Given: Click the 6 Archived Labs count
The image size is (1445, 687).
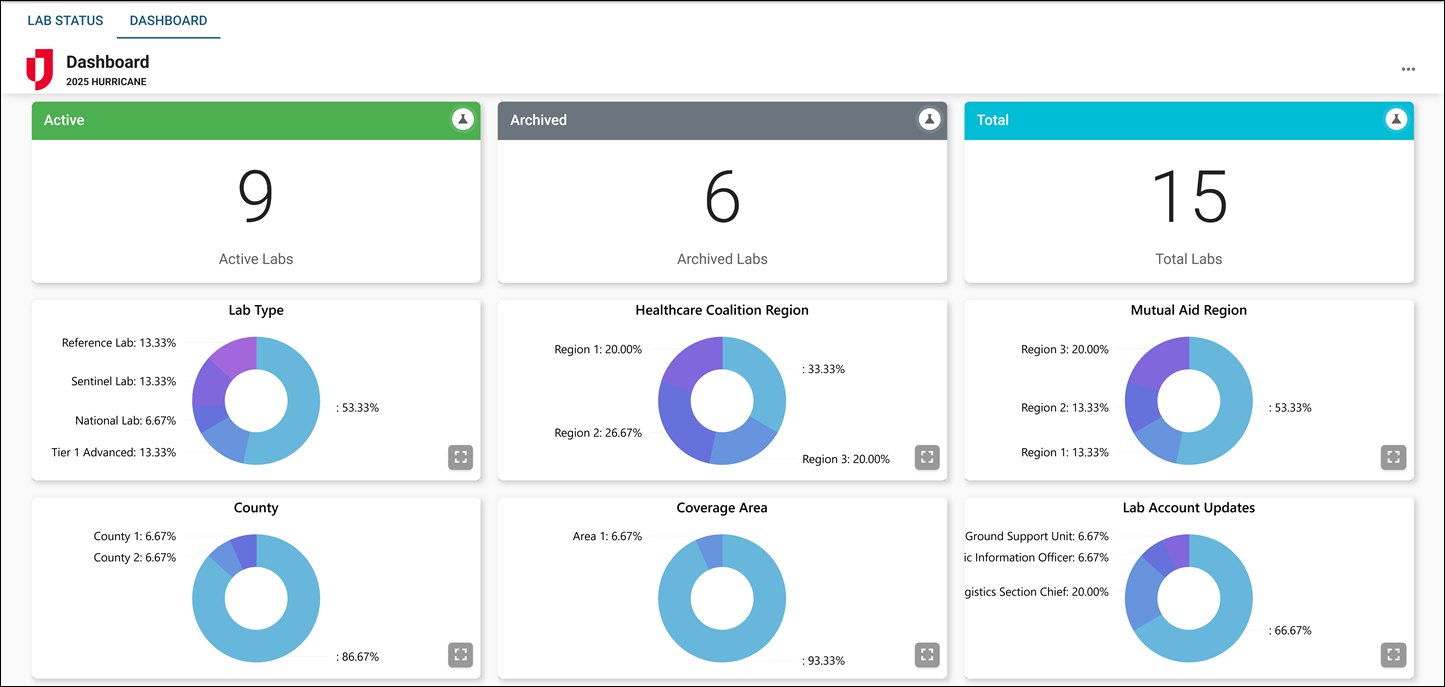Looking at the screenshot, I should click(x=722, y=197).
